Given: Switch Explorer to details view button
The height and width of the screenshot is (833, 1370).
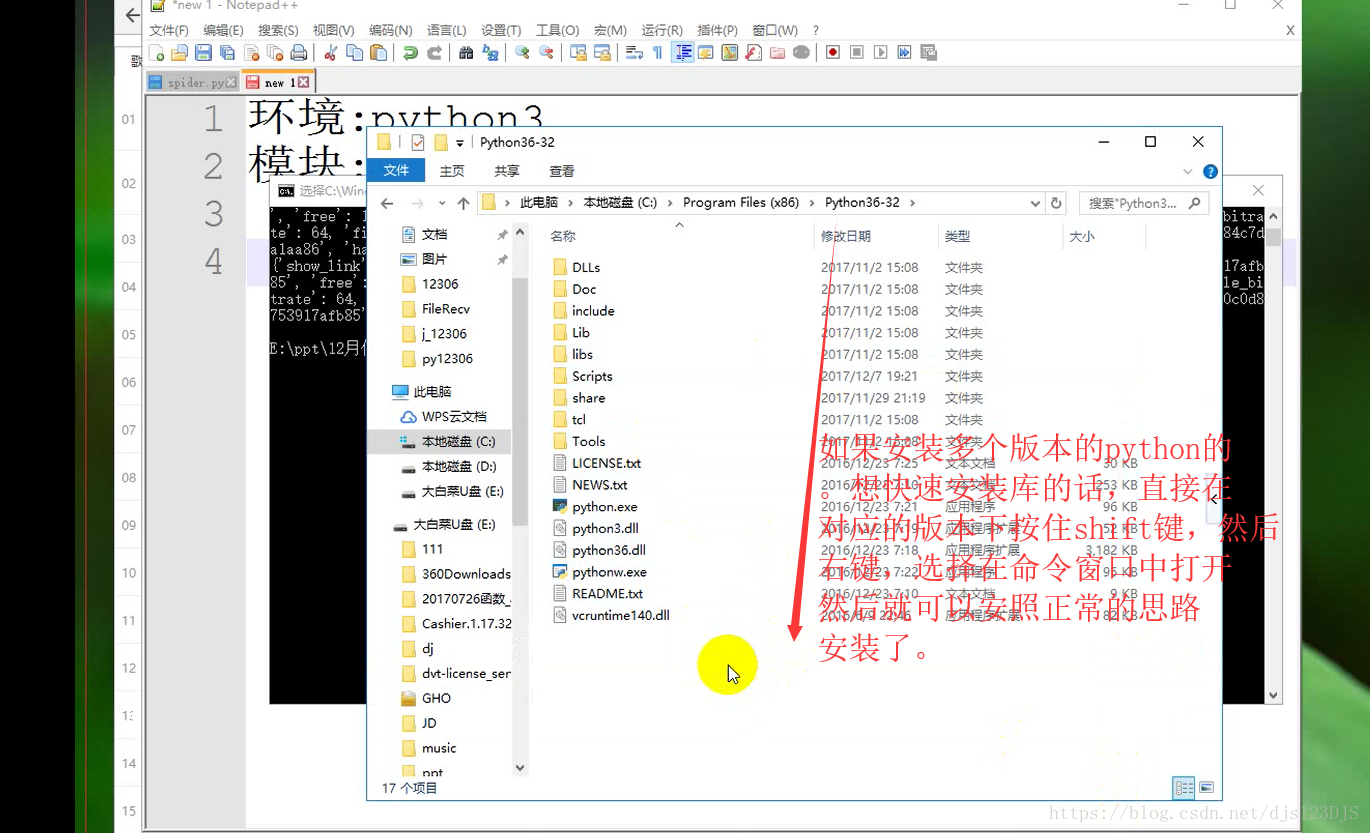Looking at the screenshot, I should pyautogui.click(x=1184, y=788).
